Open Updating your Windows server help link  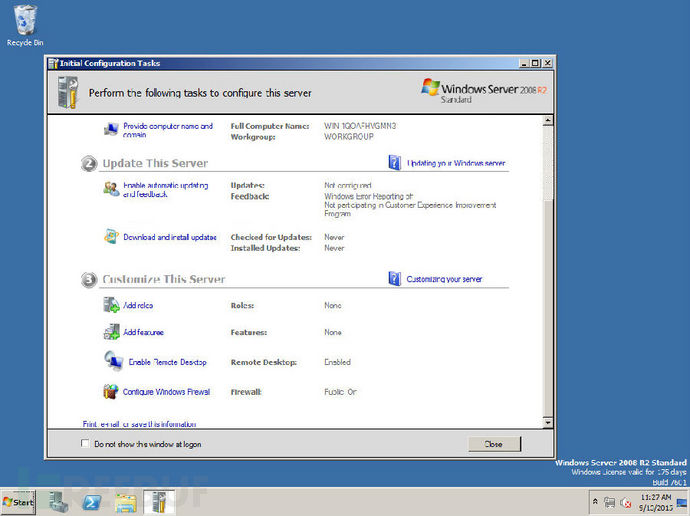tap(456, 163)
